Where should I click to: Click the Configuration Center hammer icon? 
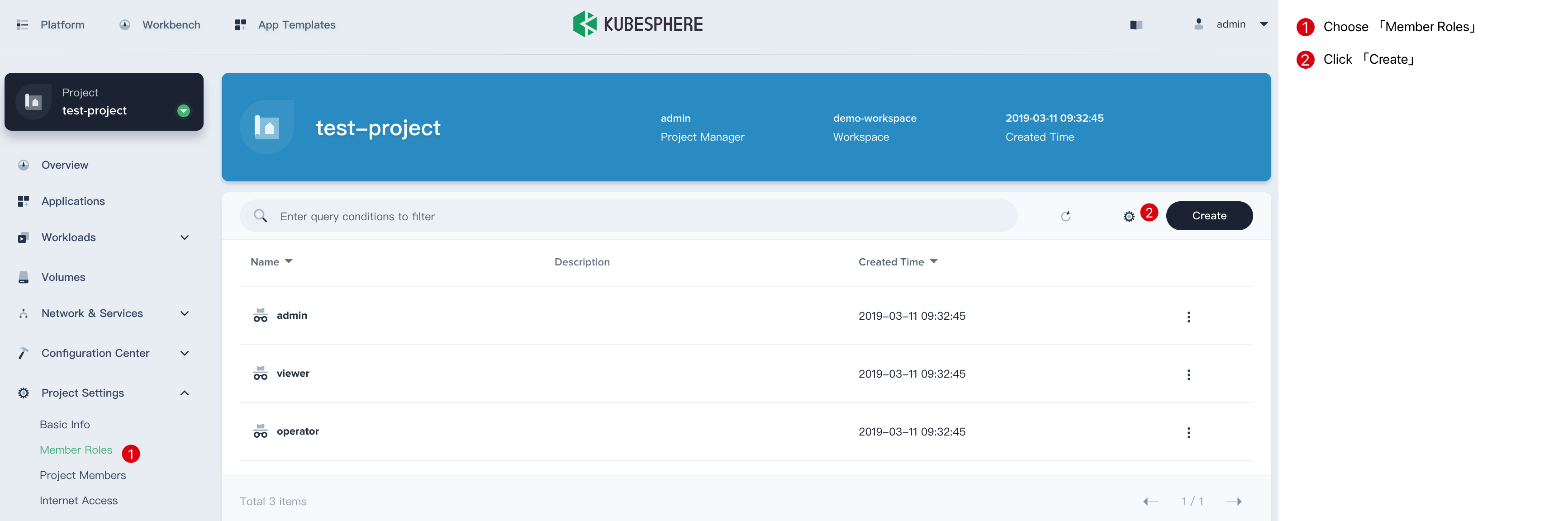(x=24, y=353)
